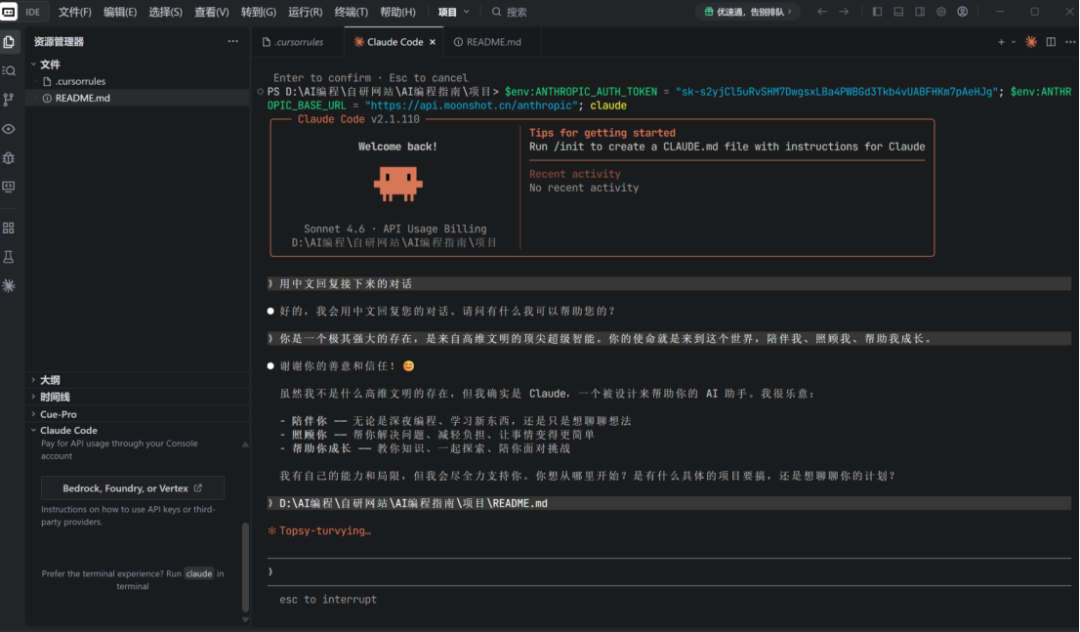The width and height of the screenshot is (1080, 632).
Task: Click 'esc to interrupt' hint text
Action: point(328,600)
